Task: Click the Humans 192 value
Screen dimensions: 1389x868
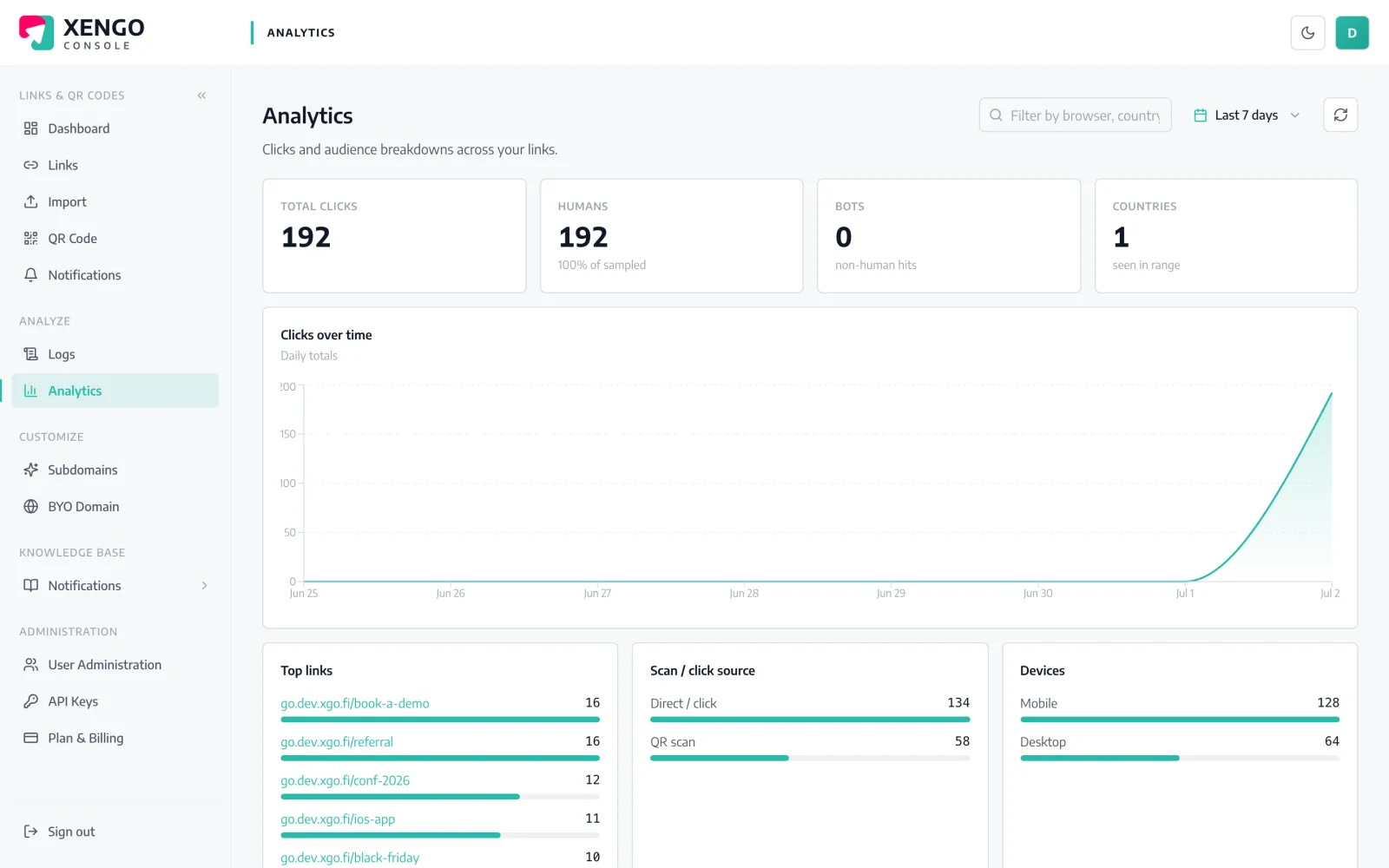Action: pyautogui.click(x=583, y=237)
